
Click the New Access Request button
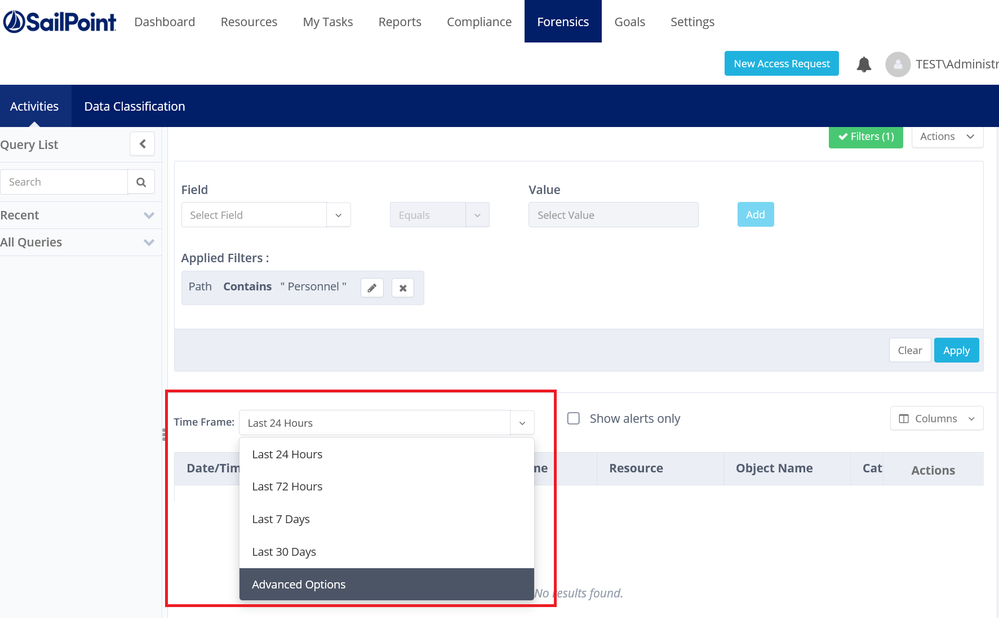click(x=781, y=64)
